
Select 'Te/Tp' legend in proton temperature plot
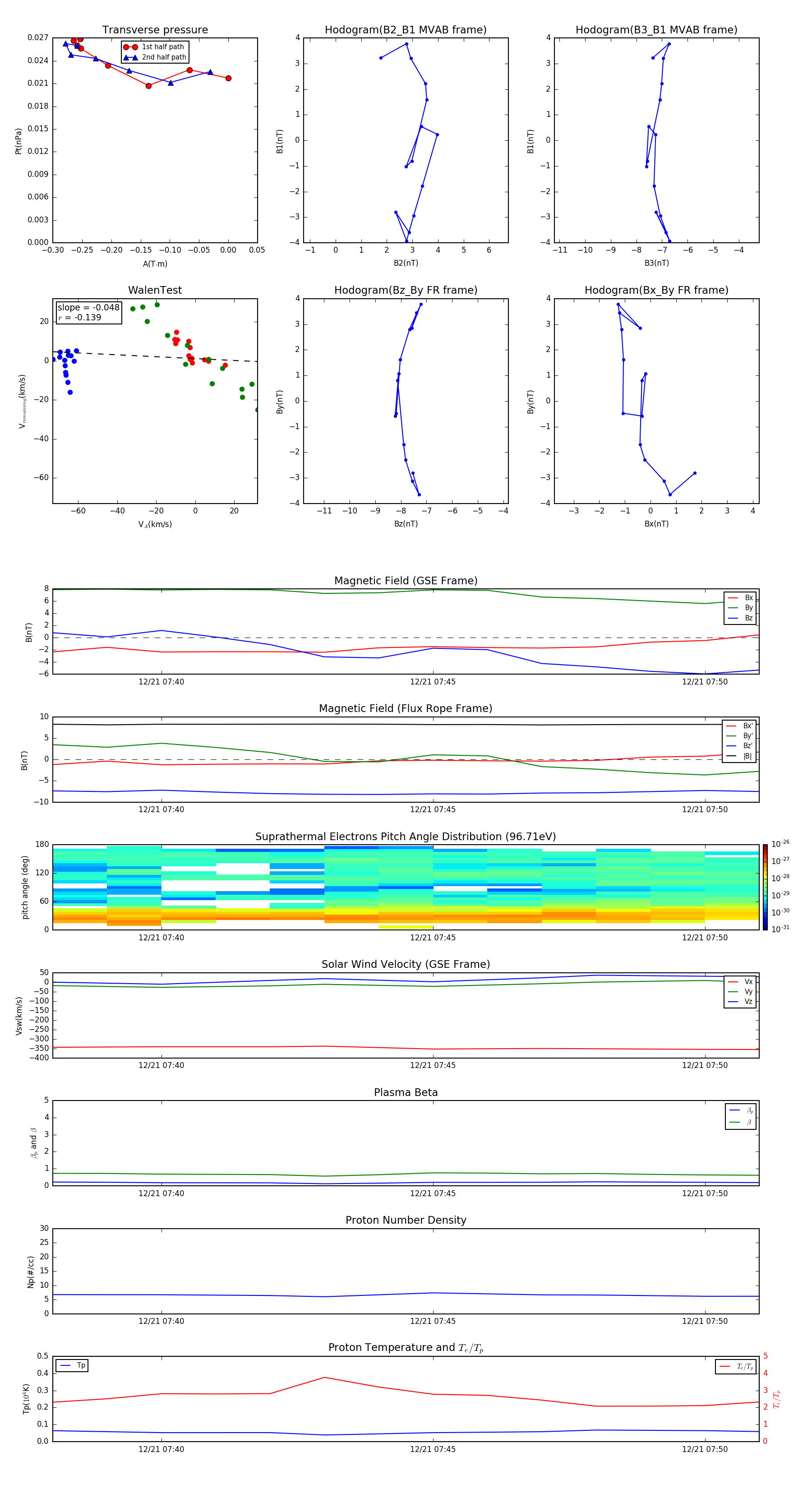point(737,1366)
